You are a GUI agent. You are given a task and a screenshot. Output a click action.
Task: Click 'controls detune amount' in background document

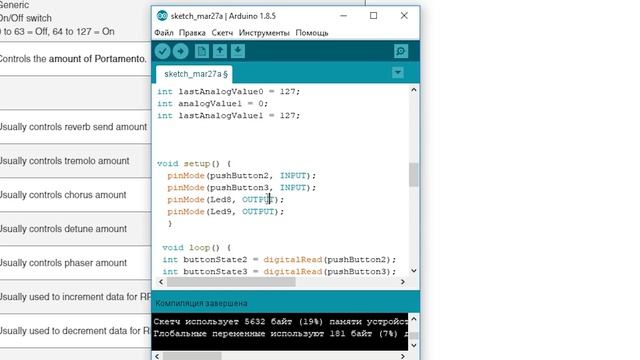pos(78,229)
